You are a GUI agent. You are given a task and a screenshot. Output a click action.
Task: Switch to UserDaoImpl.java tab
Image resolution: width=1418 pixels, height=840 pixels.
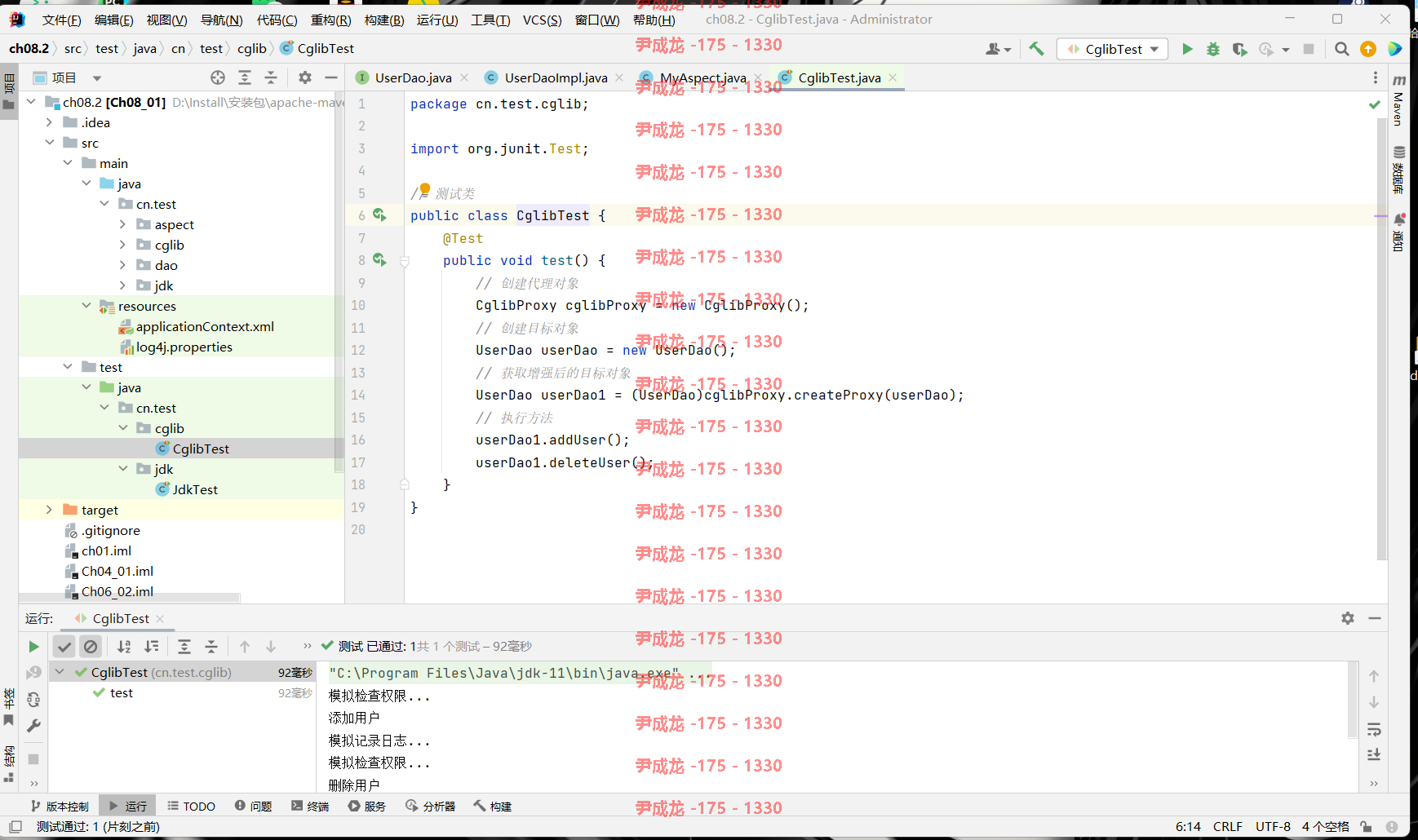(x=556, y=77)
